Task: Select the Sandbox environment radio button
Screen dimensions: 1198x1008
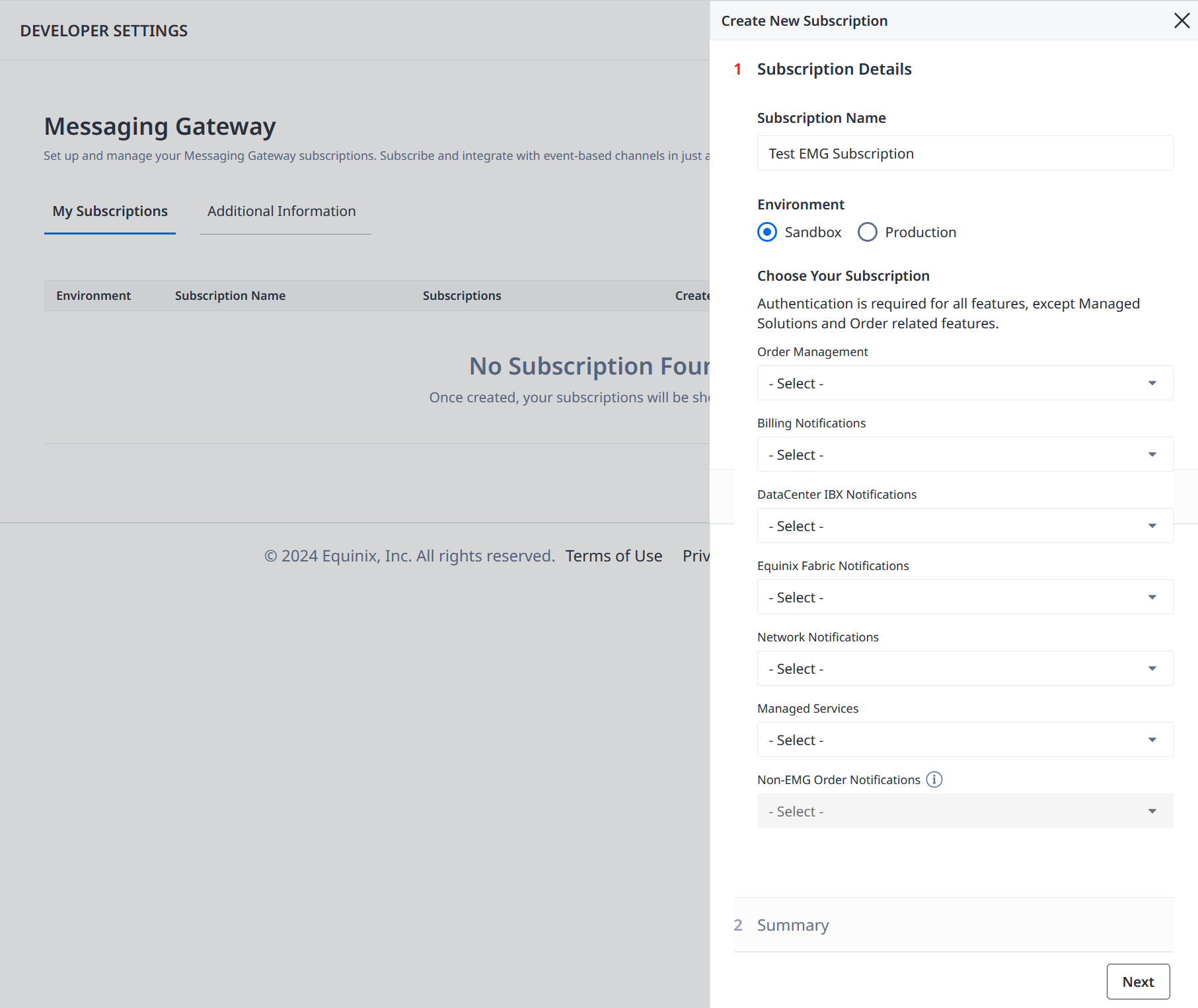Action: coord(767,232)
